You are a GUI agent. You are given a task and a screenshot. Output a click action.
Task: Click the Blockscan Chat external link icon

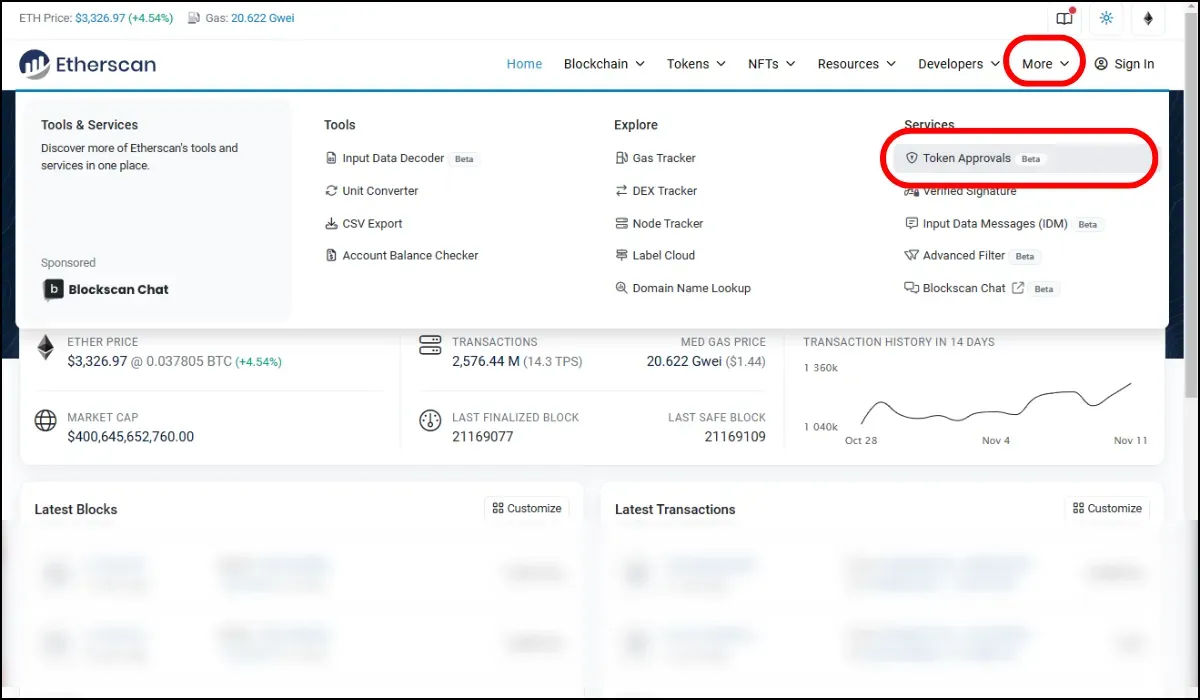point(1018,288)
